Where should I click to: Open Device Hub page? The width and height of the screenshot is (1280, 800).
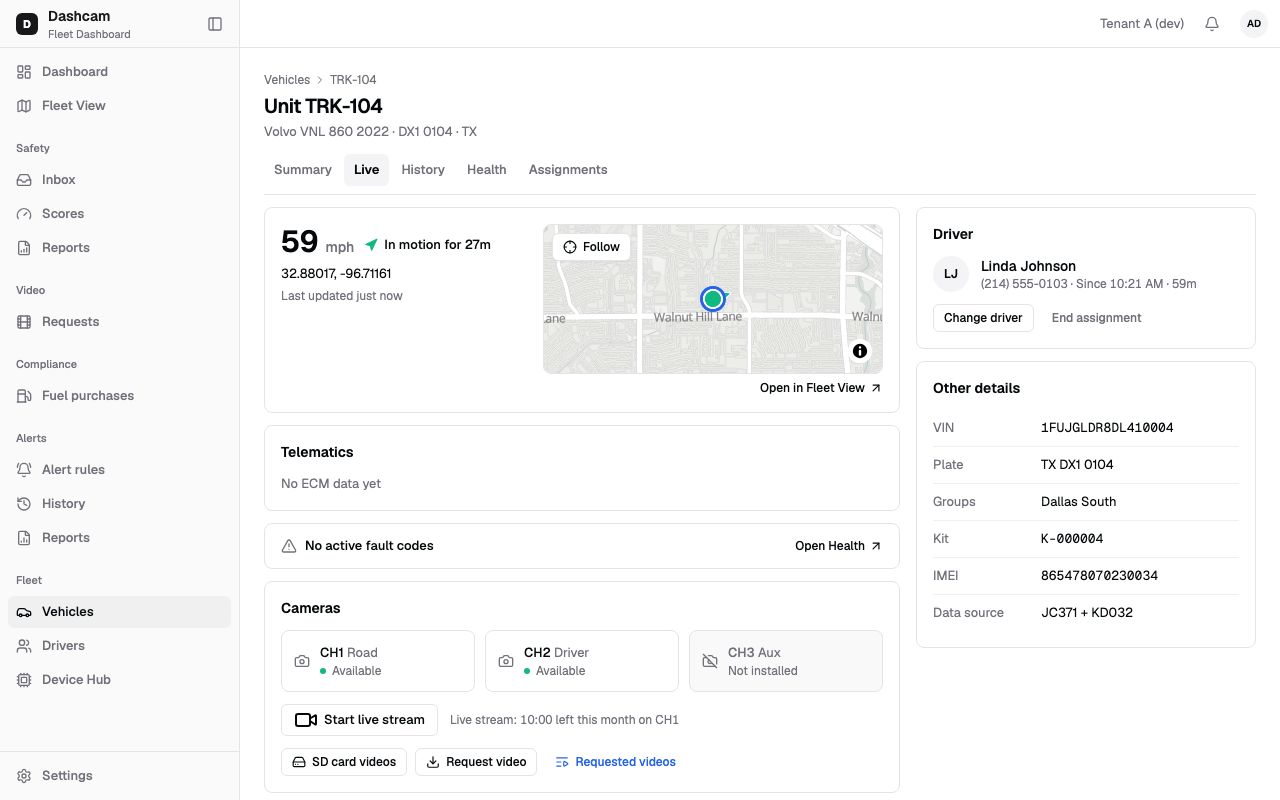[119, 680]
